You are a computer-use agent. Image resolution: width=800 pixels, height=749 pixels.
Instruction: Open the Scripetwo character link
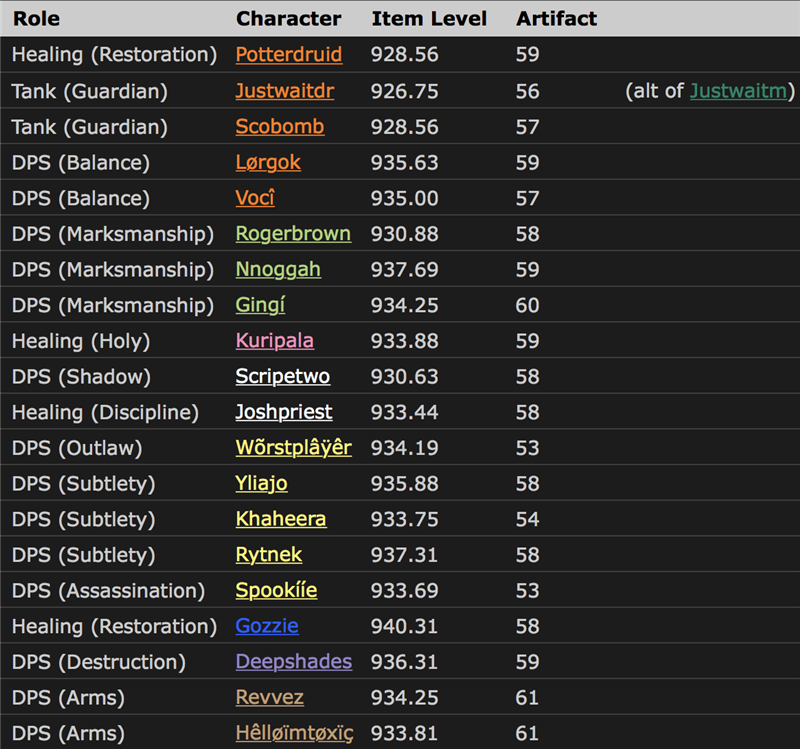click(x=283, y=377)
